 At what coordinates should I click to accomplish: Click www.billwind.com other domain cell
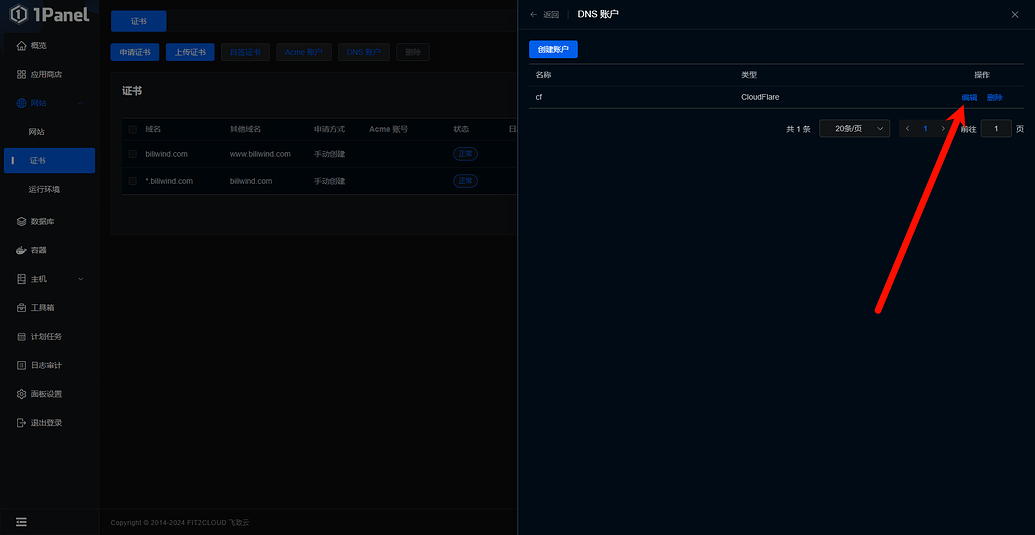[260, 154]
